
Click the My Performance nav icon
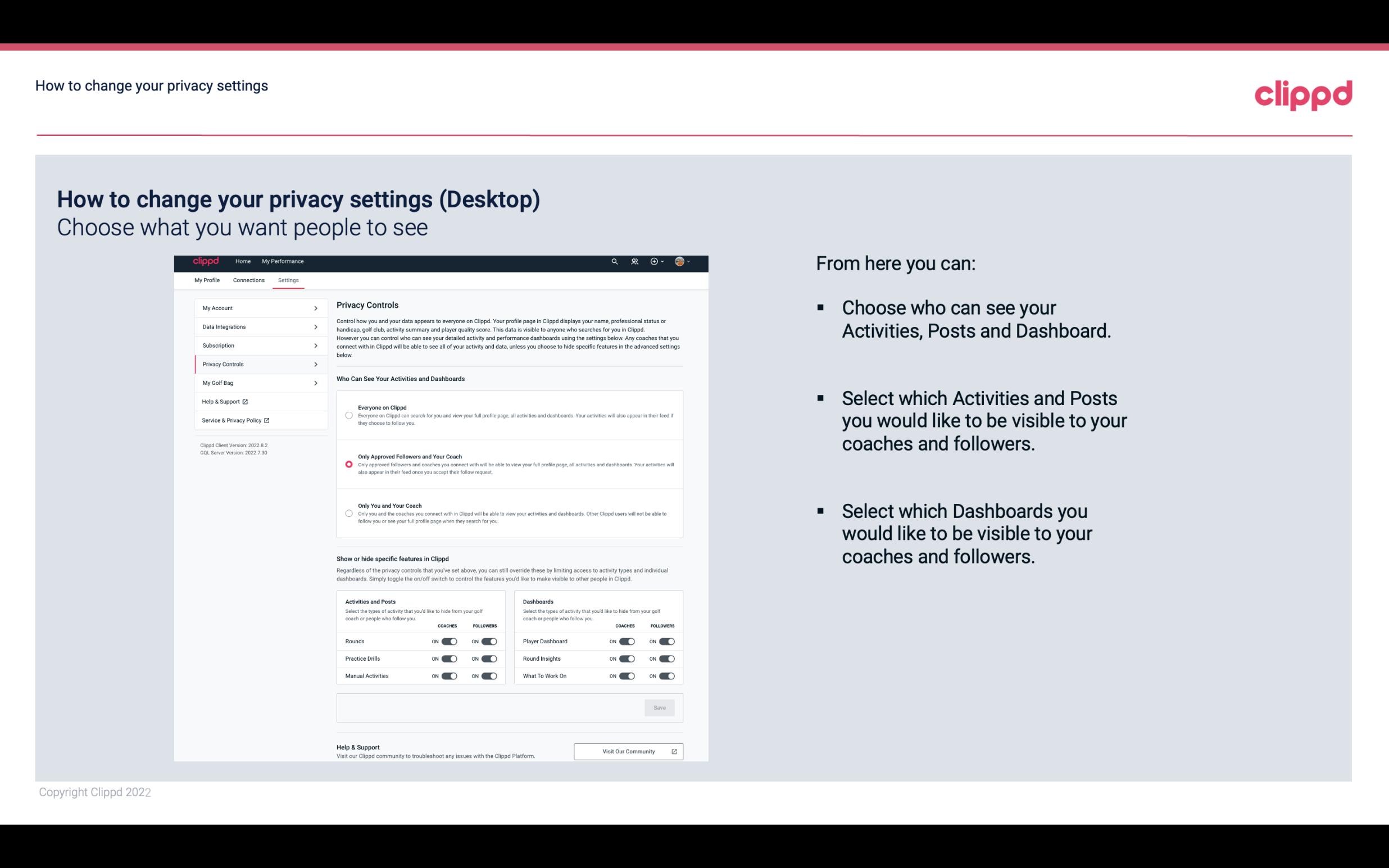click(x=283, y=261)
